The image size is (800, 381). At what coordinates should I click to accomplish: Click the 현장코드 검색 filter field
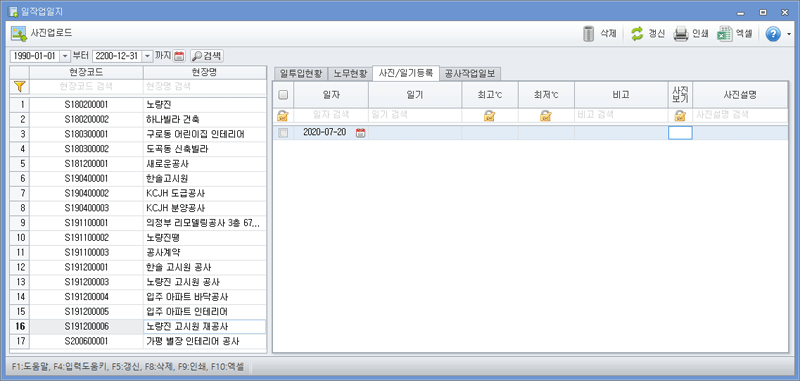coord(86,87)
